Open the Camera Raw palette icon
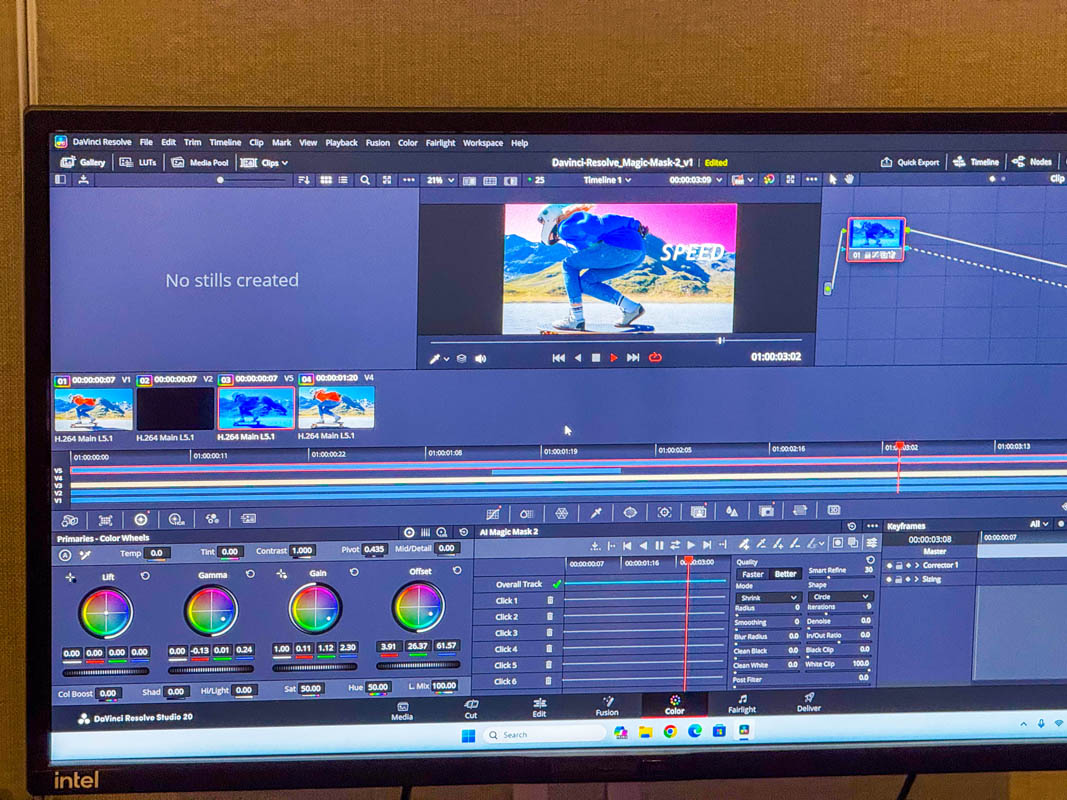The height and width of the screenshot is (800, 1067). click(69, 521)
